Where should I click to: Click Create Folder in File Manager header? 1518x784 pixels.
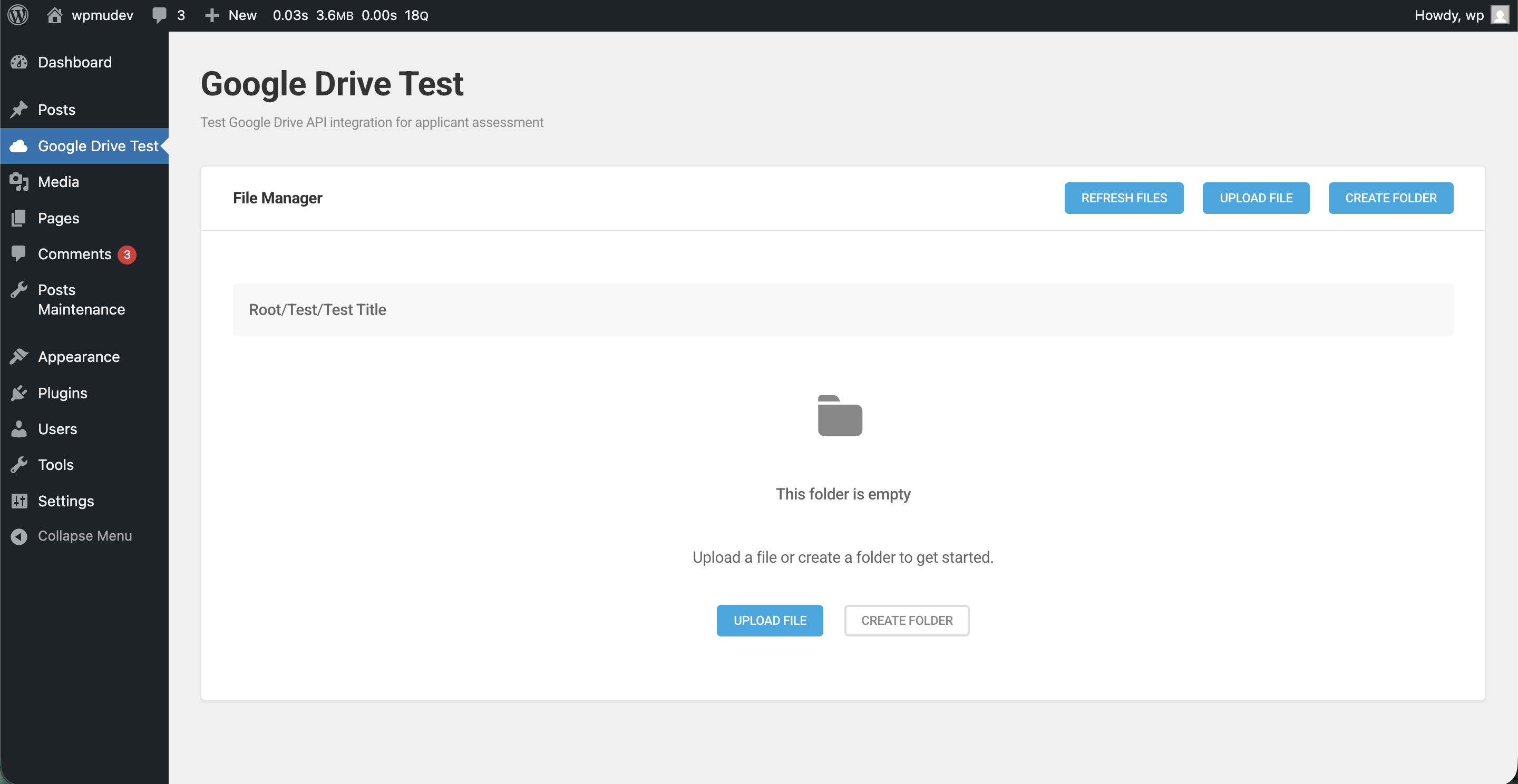[x=1390, y=198]
